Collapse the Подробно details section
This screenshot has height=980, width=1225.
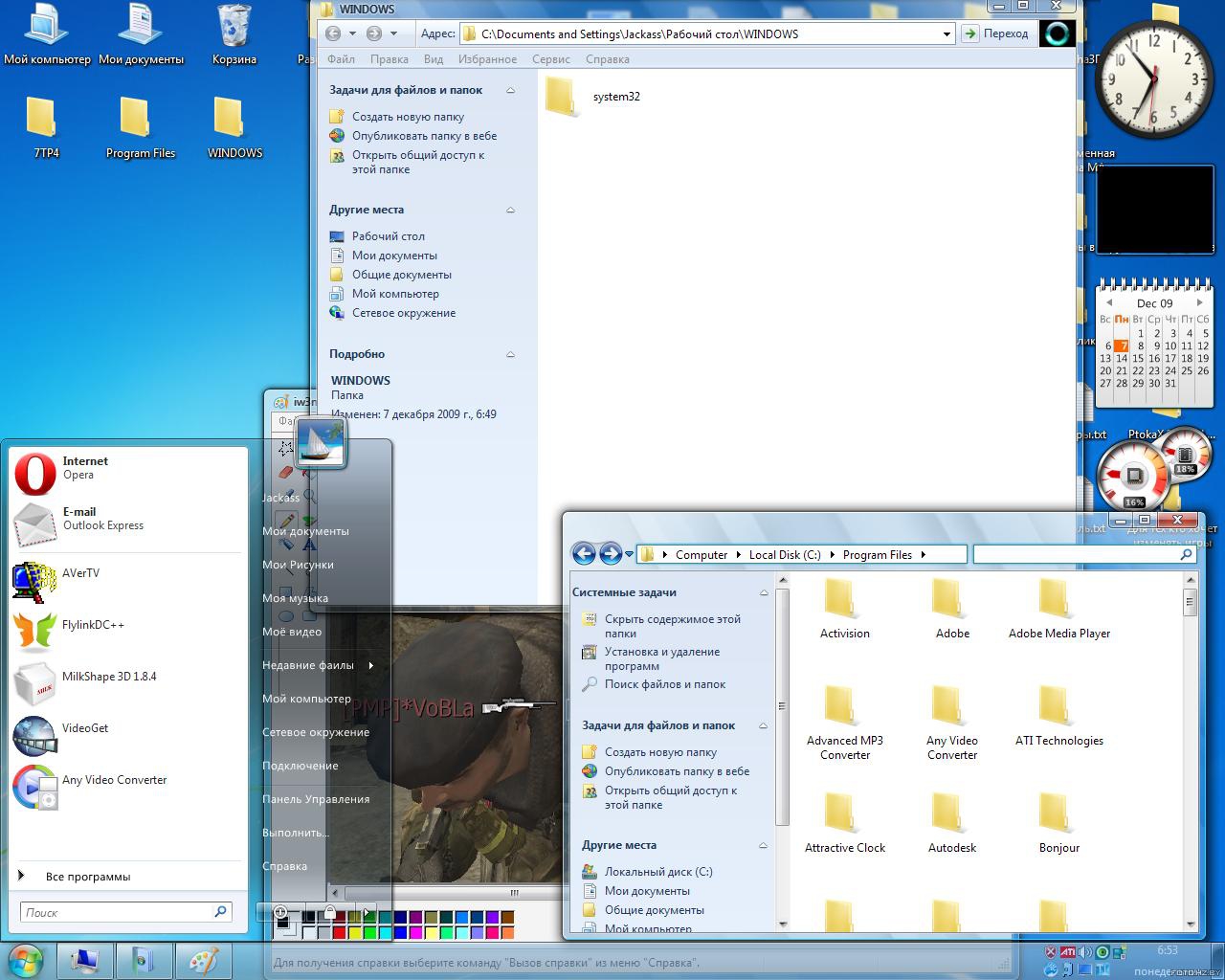point(510,354)
